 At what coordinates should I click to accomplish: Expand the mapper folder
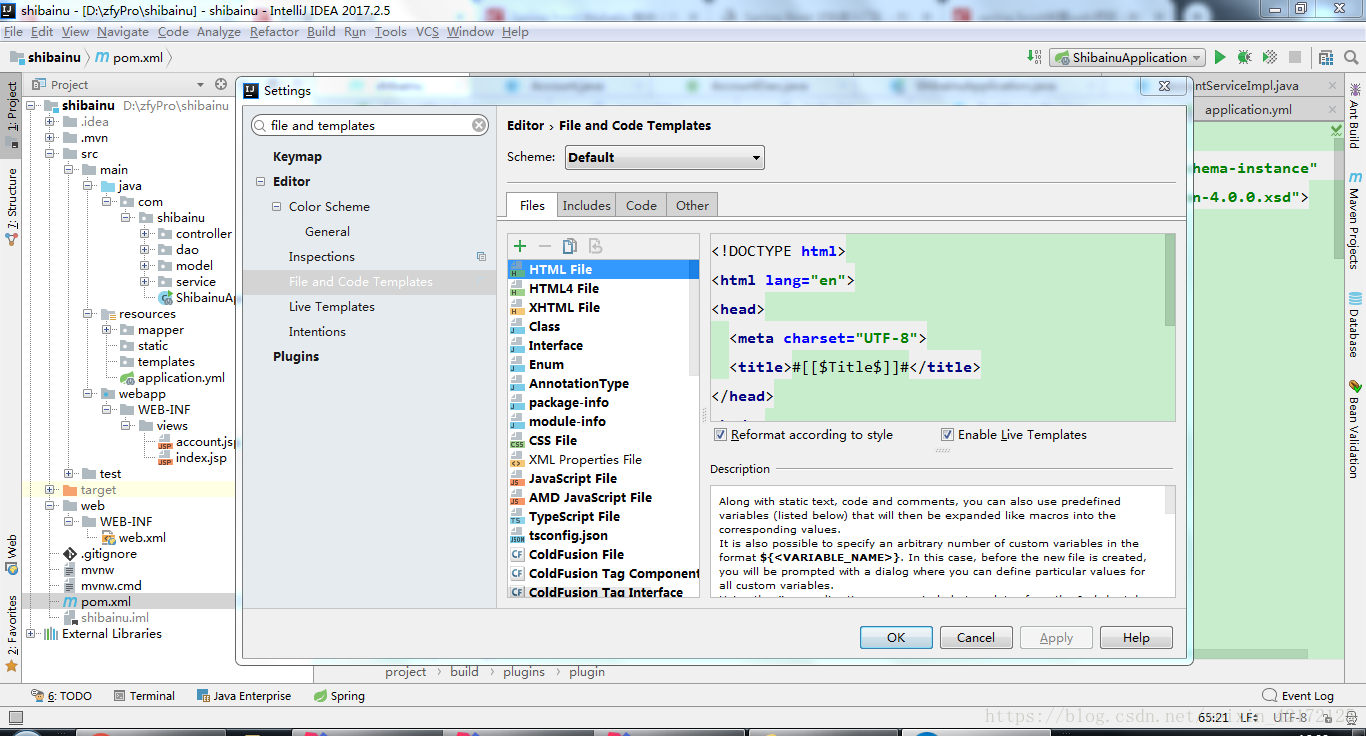pyautogui.click(x=107, y=330)
